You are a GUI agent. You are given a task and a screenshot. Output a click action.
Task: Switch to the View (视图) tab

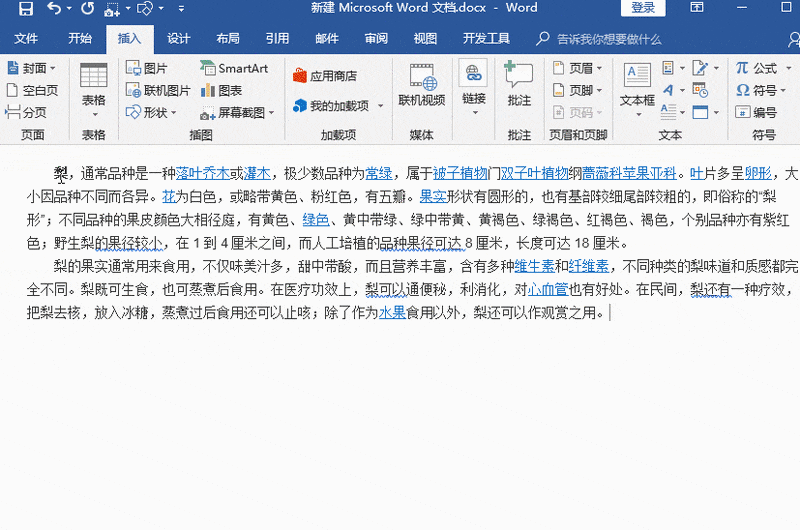click(x=425, y=39)
